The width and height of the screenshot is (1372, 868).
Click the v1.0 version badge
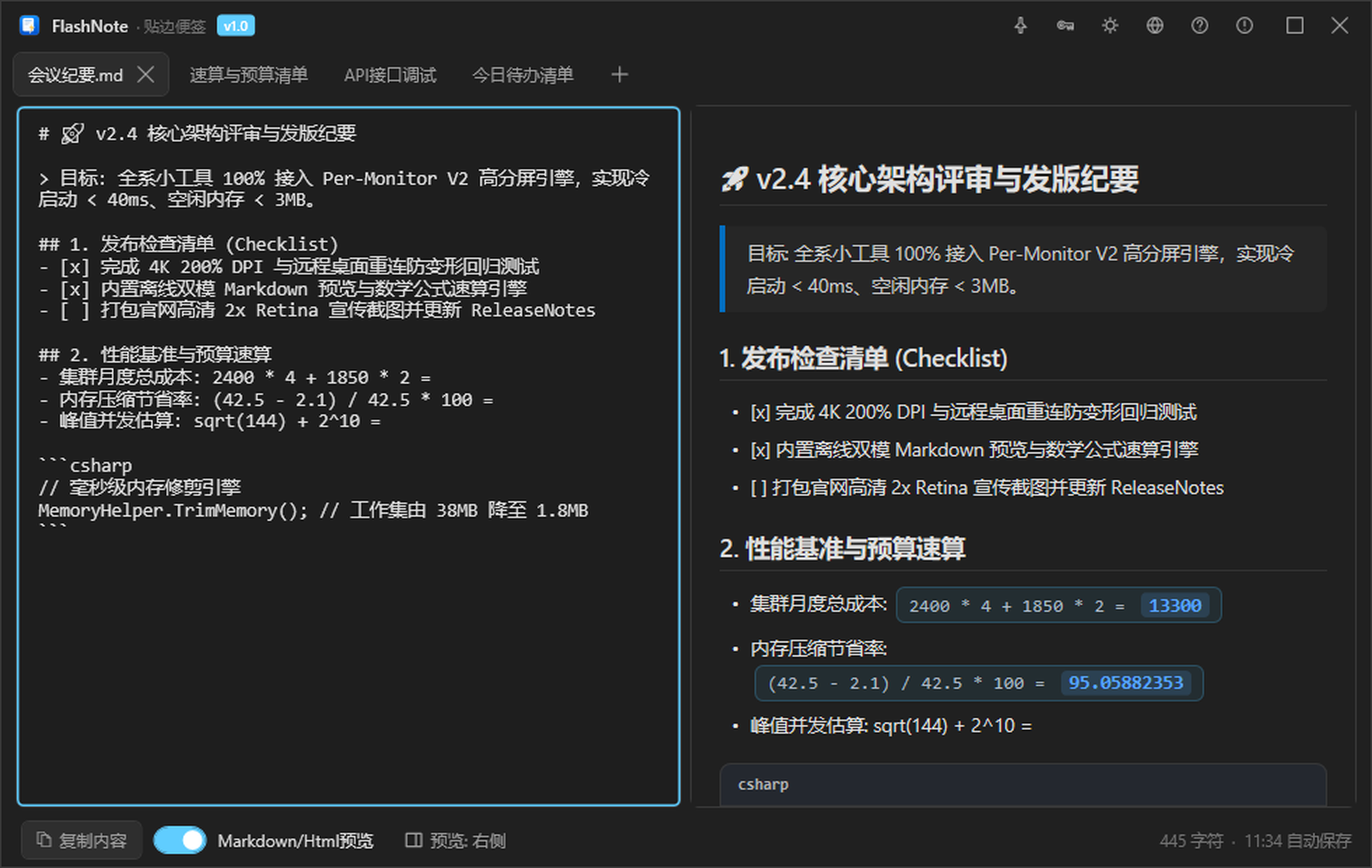click(x=236, y=26)
